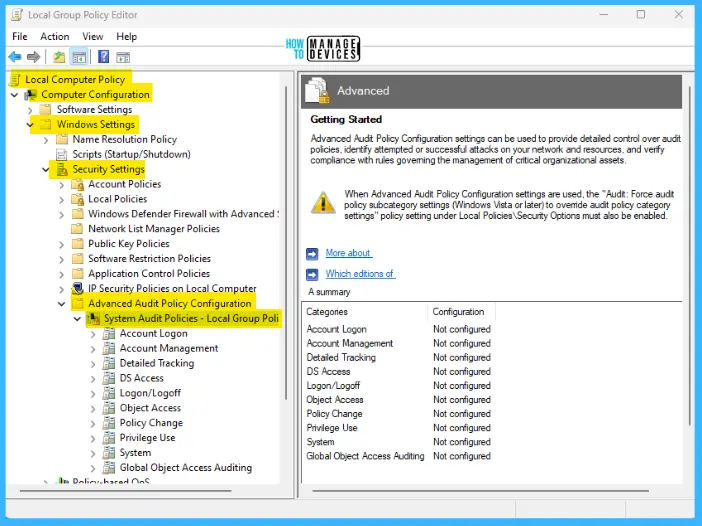Expand the Name Resolution Policy node
The image size is (702, 526).
[x=46, y=140]
